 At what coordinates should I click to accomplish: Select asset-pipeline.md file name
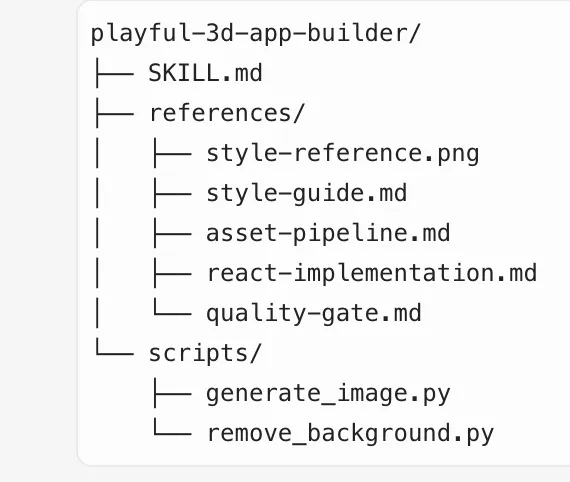328,233
